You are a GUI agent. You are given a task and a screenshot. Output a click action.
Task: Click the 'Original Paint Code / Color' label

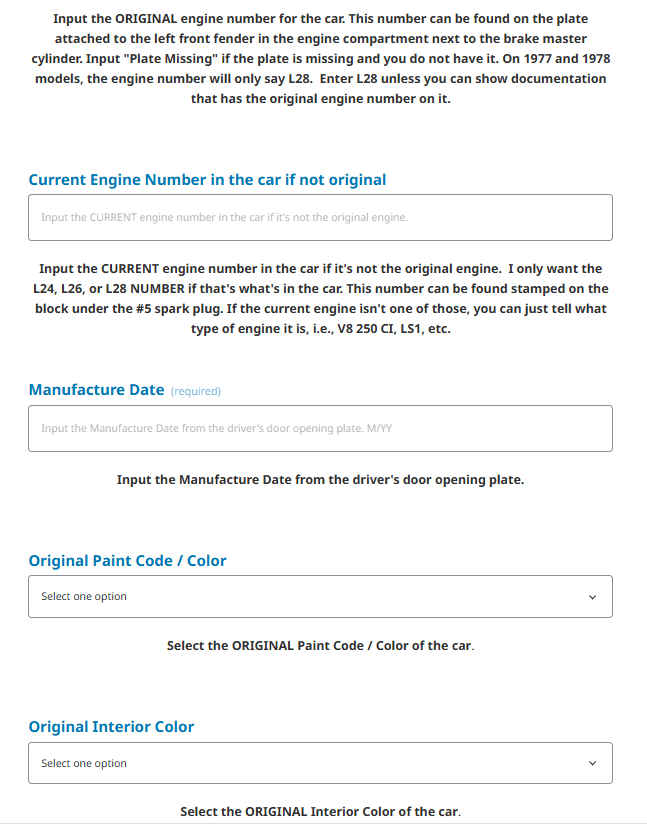[x=127, y=561]
